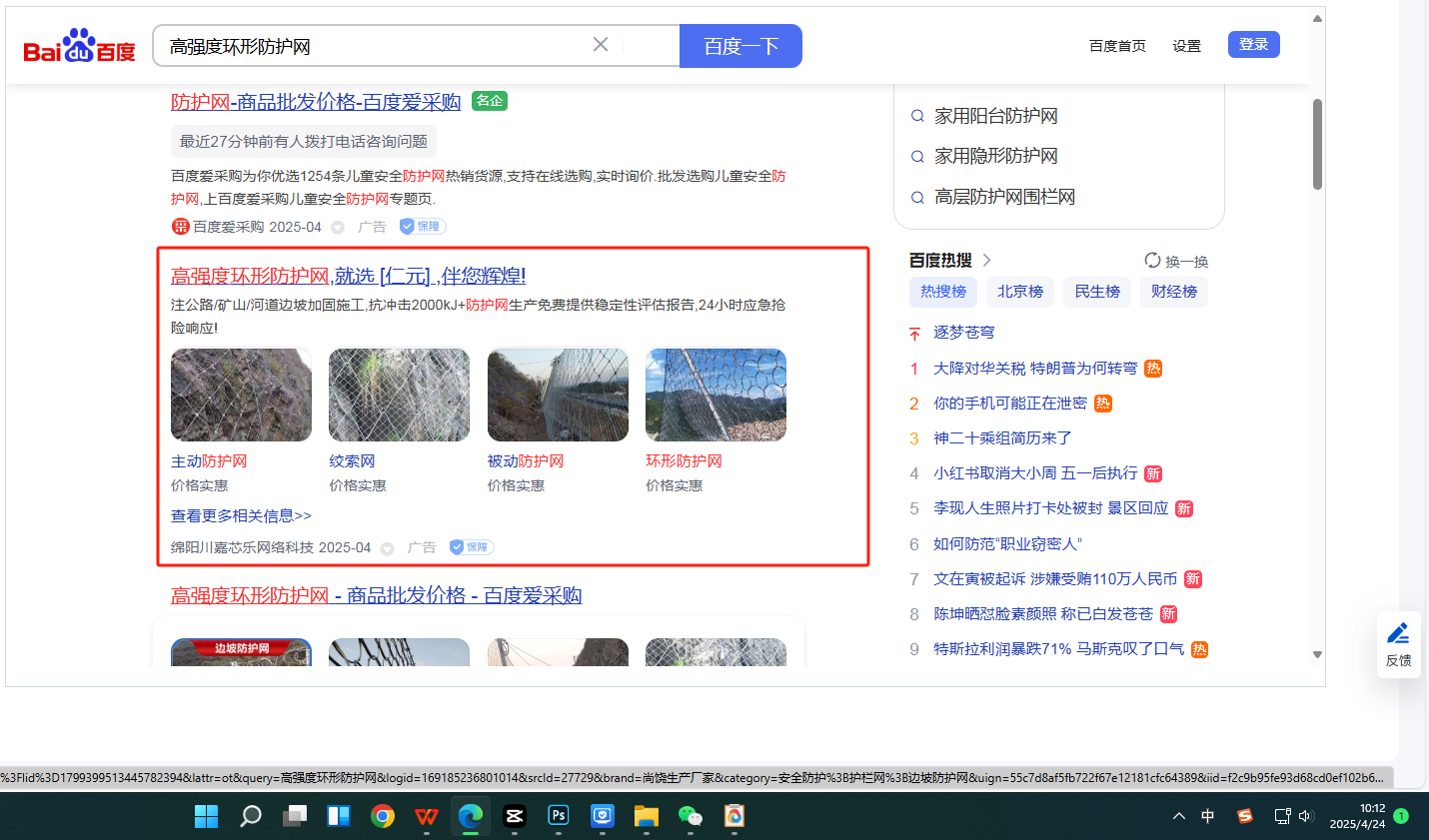Expand dropdown arrow next to 百度爱采购 2025-04
1429x840 pixels.
tap(338, 228)
